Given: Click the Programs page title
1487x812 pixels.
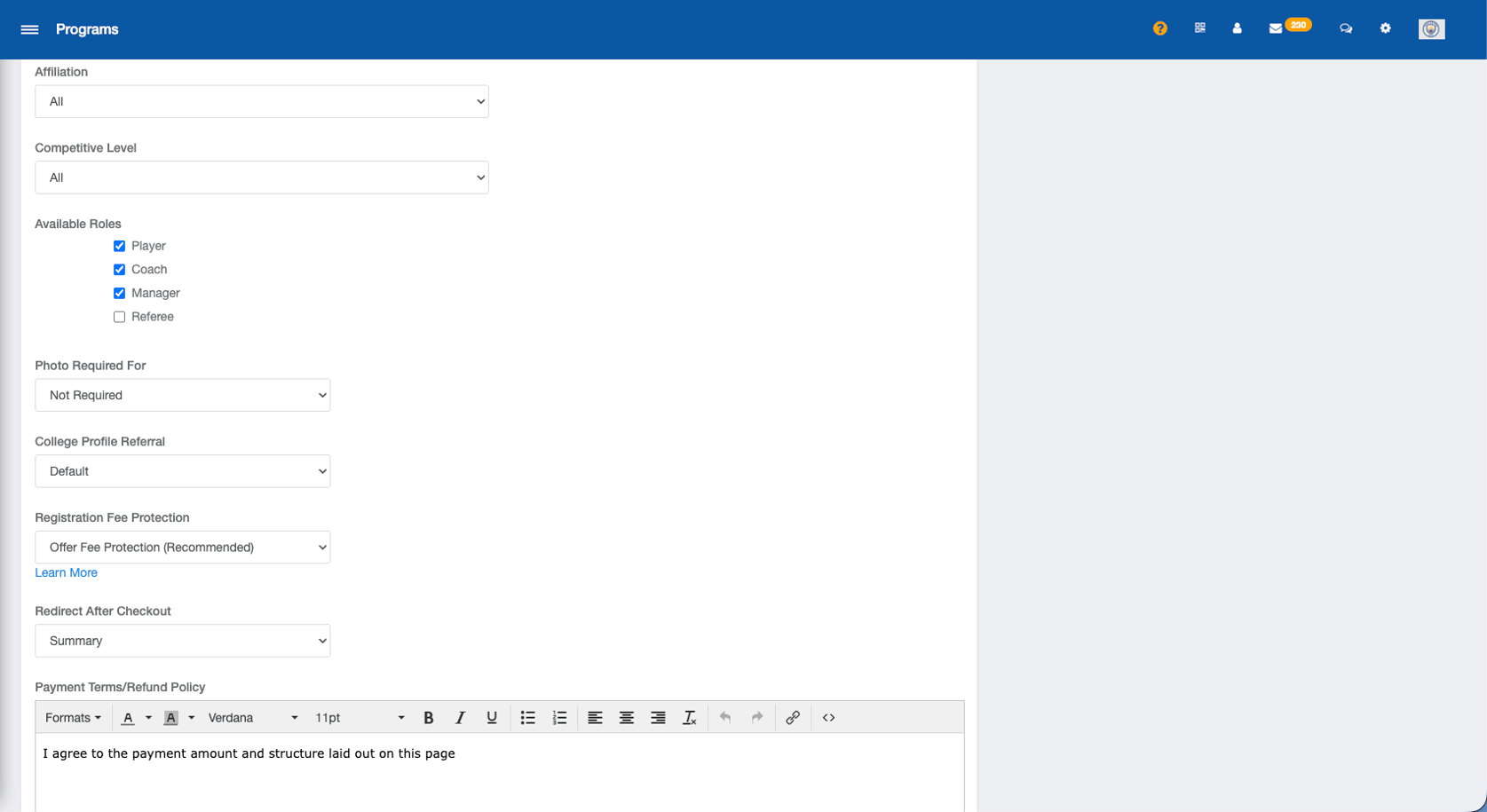Looking at the screenshot, I should 87,29.
